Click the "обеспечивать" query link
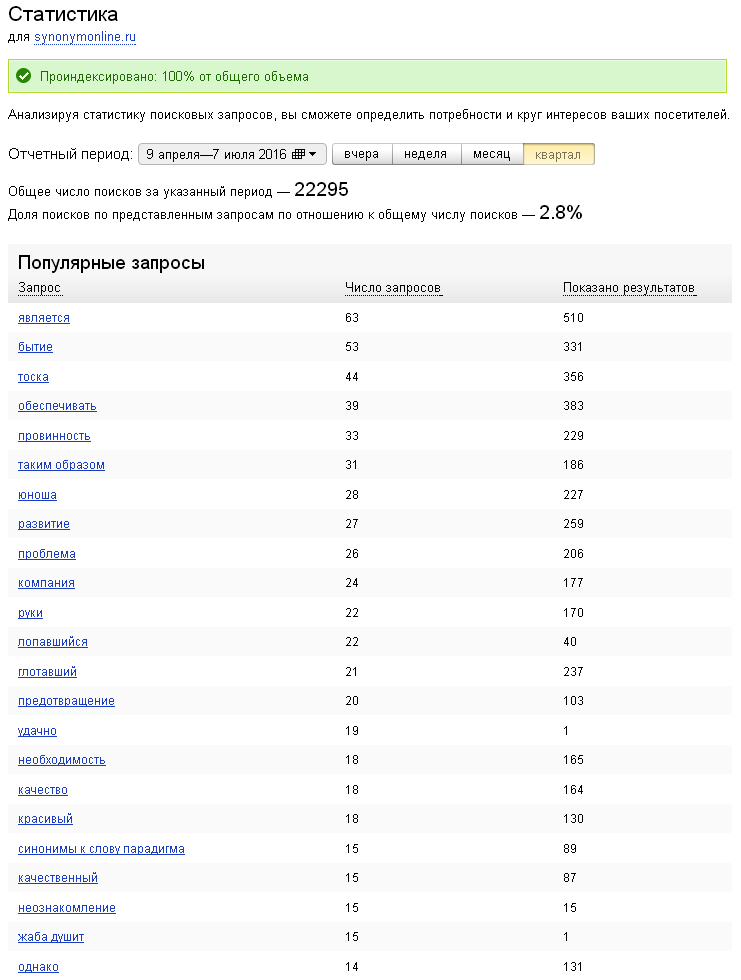This screenshot has height=980, width=741. pos(57,406)
